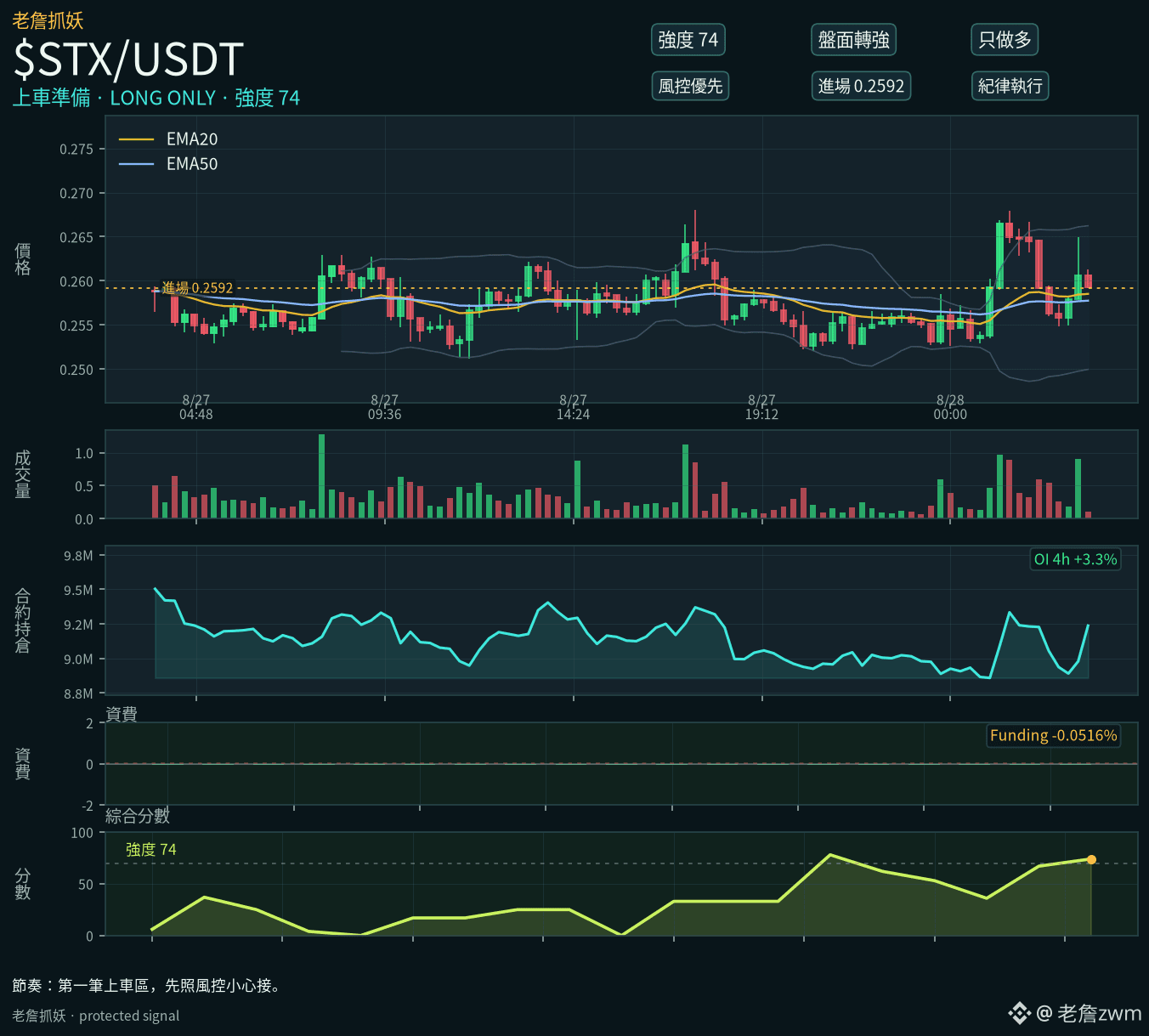The width and height of the screenshot is (1149, 1036).
Task: Click the 1.0 volume axis value
Action: point(84,454)
